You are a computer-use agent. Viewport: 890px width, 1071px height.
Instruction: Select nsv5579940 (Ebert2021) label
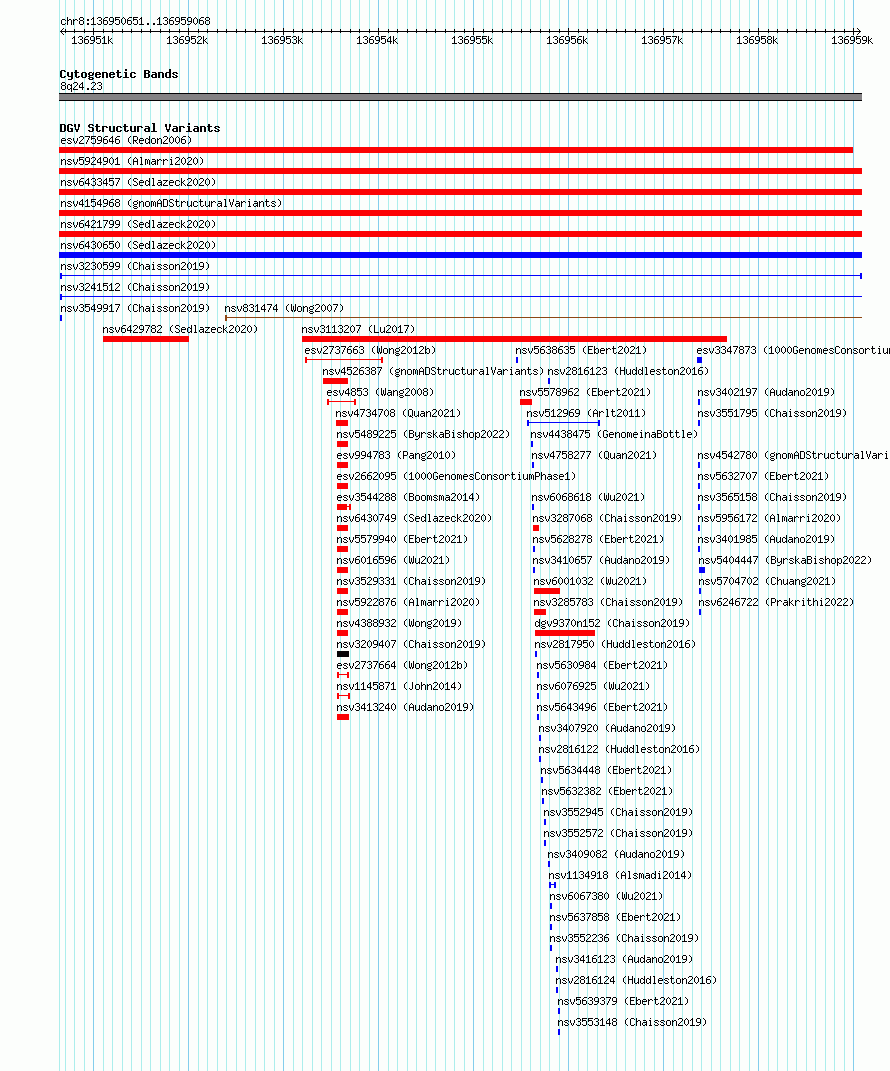click(x=402, y=540)
